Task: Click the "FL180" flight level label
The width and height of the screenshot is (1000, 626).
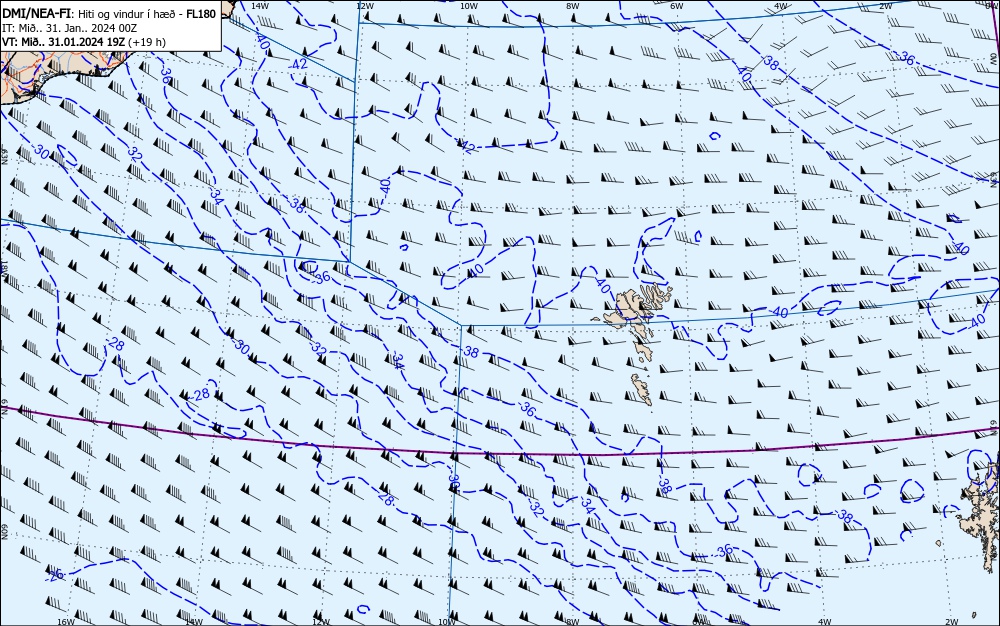Action: 202,14
